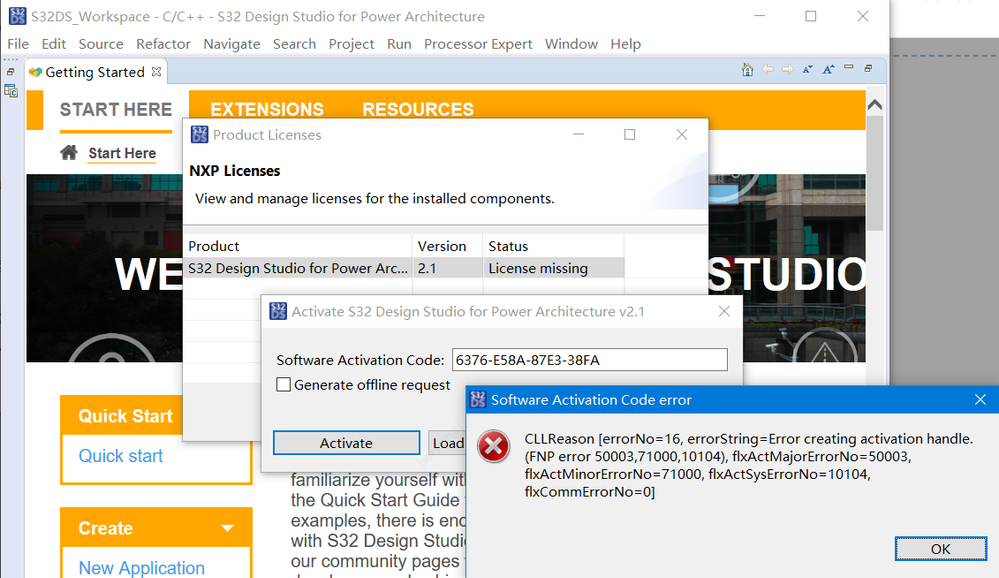This screenshot has height=578, width=999.
Task: Click the restore icon at left sidebar top
Action: pyautogui.click(x=10, y=72)
